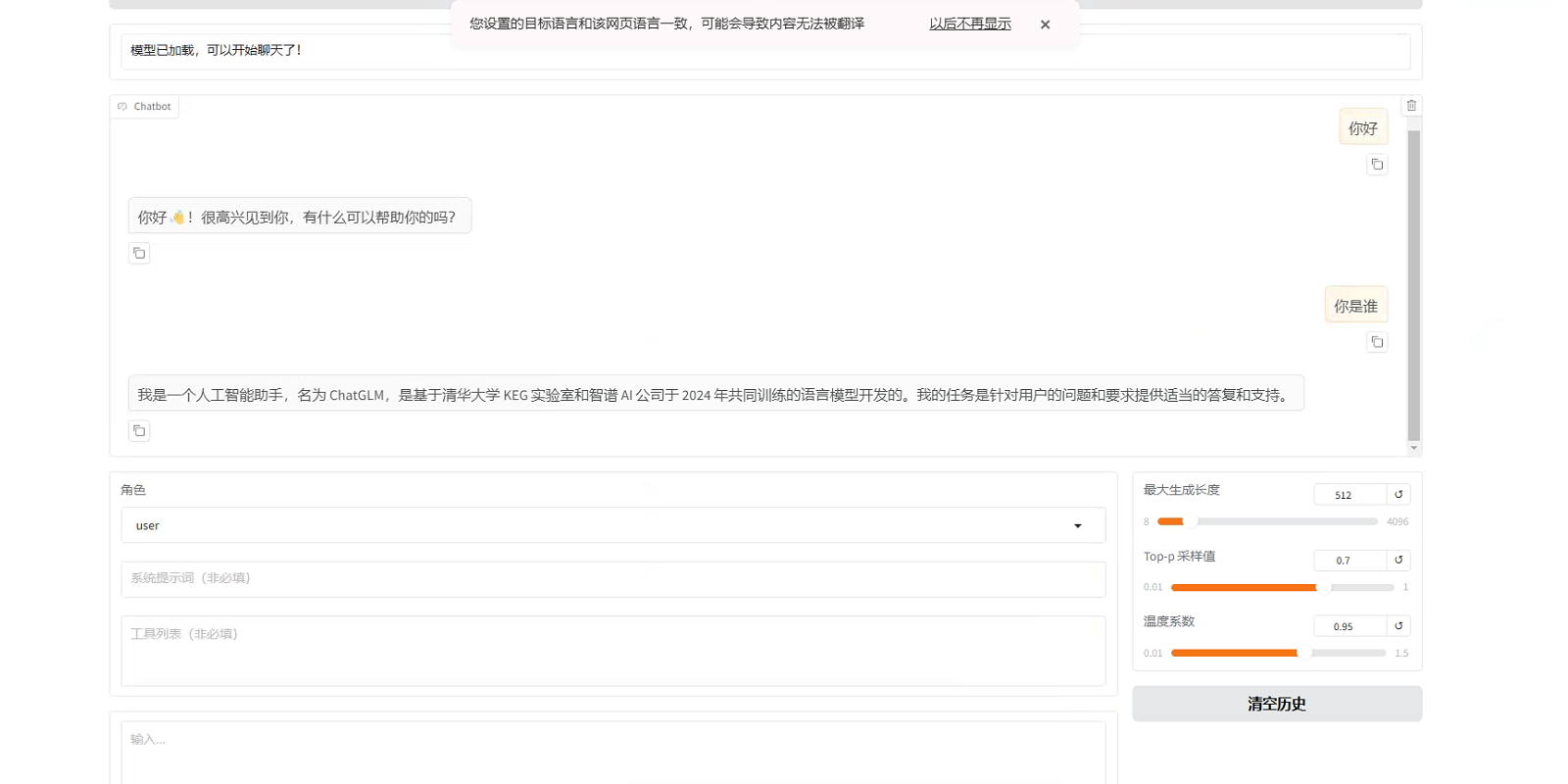Dismiss the translation notice banner
1568x784 pixels.
pyautogui.click(x=1045, y=24)
